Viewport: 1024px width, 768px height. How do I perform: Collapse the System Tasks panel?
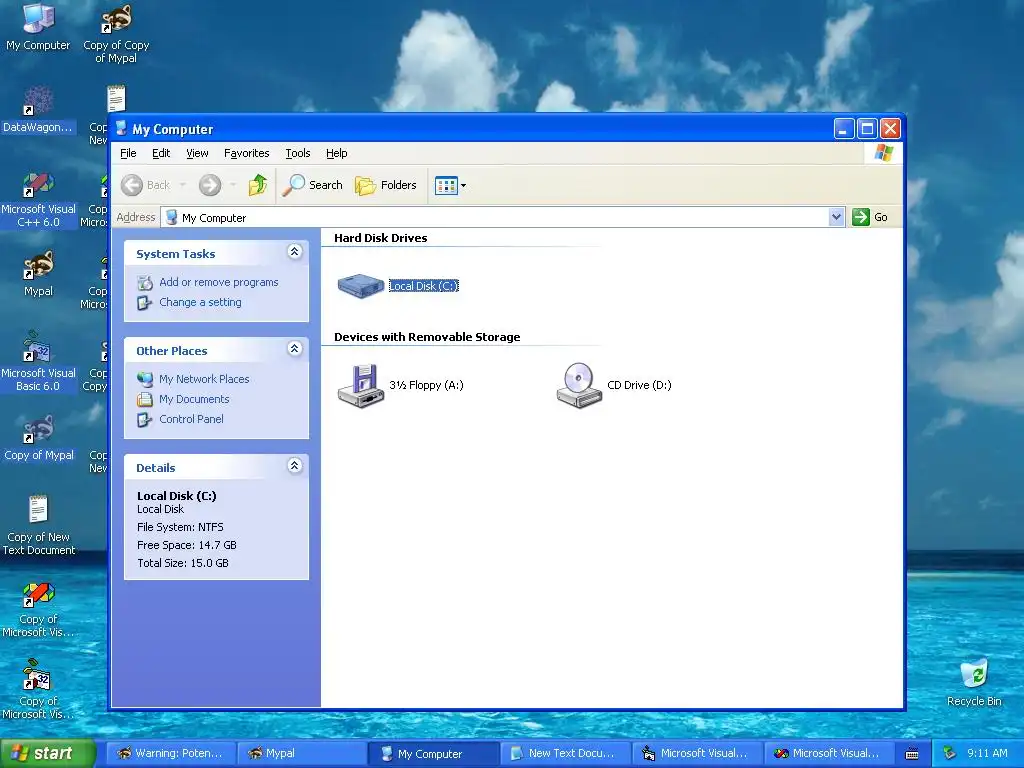[295, 252]
